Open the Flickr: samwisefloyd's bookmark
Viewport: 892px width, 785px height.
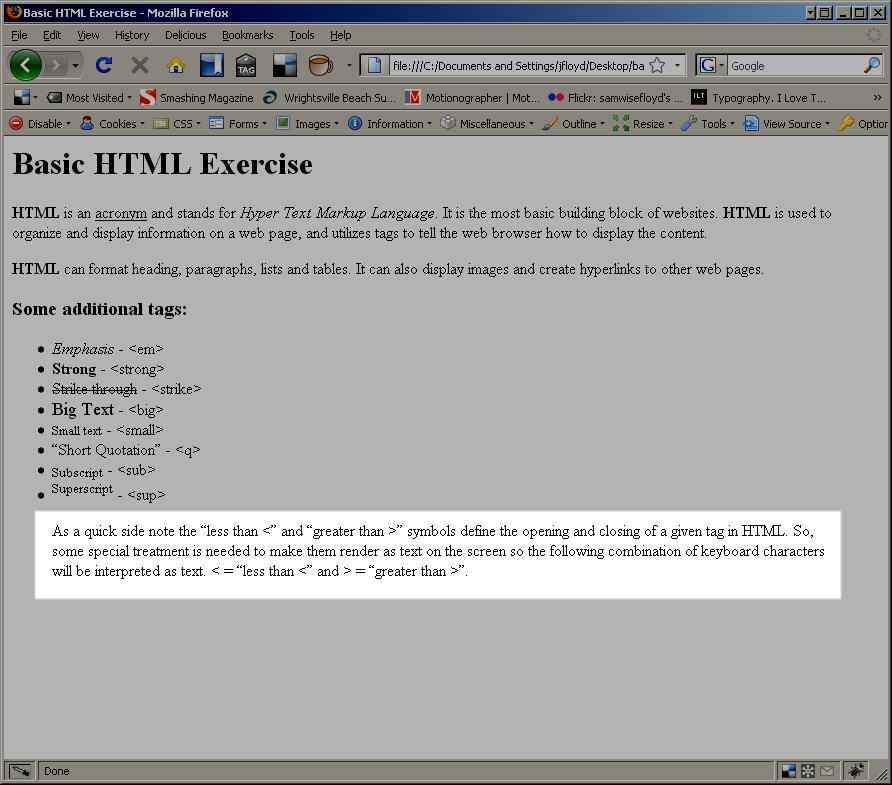pos(615,98)
